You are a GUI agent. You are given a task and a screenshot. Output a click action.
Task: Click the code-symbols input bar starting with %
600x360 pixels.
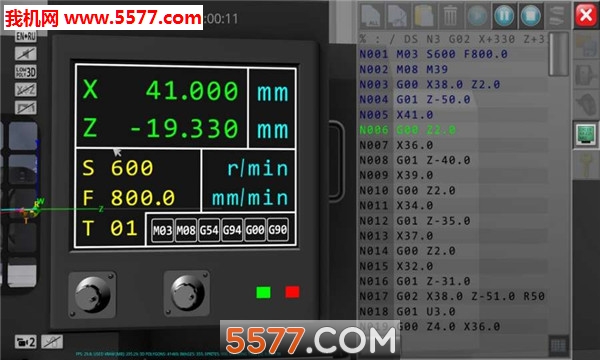[x=453, y=39]
